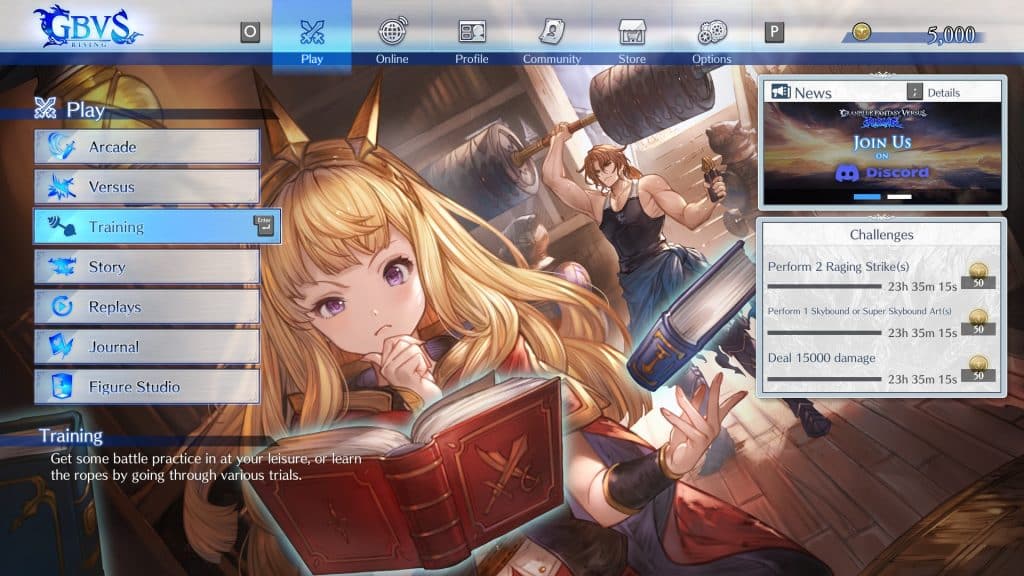Click the Details key prompt icon
1024x576 pixels.
coord(914,92)
